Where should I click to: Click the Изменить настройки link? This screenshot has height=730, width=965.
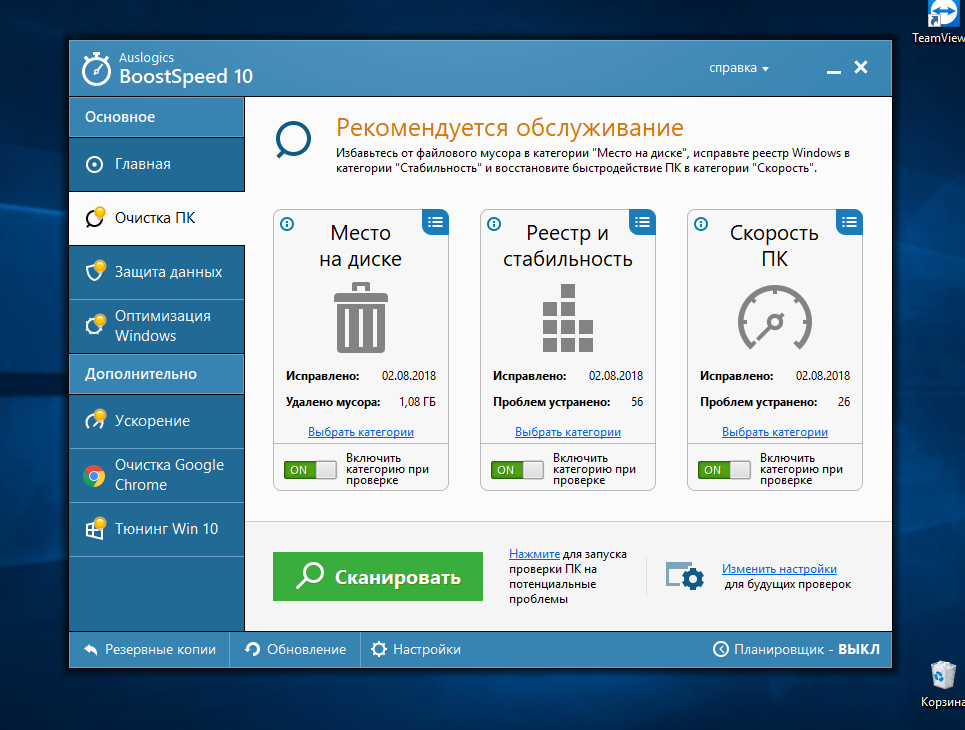[x=779, y=569]
